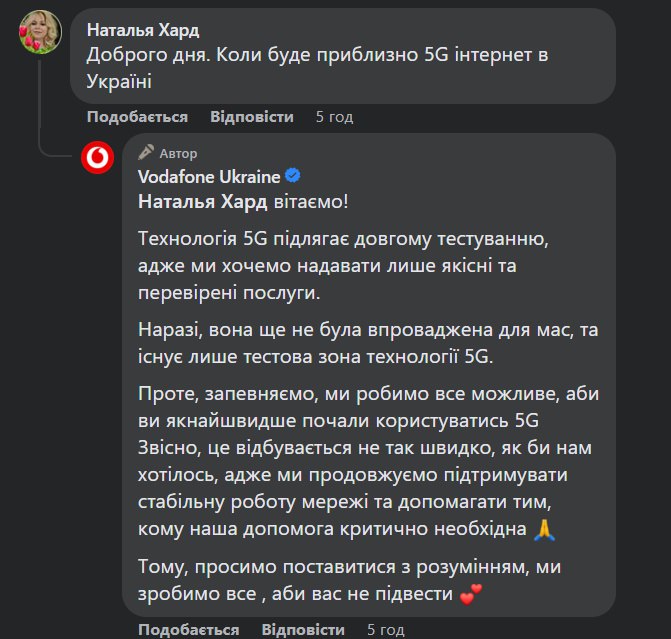Screen dimensions: 671x639
Task: Click the Vodafone logo avatar
Action: [97, 160]
